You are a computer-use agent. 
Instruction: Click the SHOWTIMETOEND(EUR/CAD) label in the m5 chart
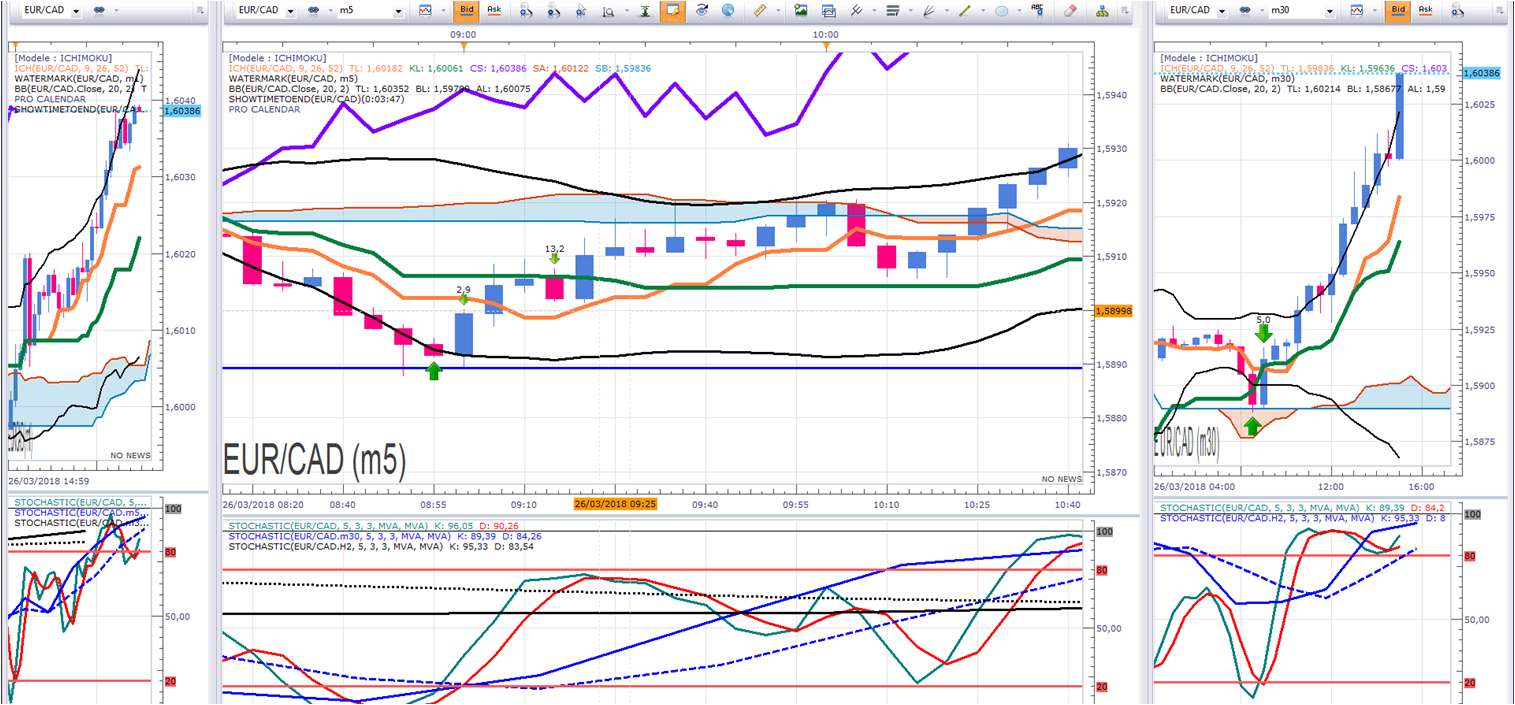pyautogui.click(x=316, y=100)
